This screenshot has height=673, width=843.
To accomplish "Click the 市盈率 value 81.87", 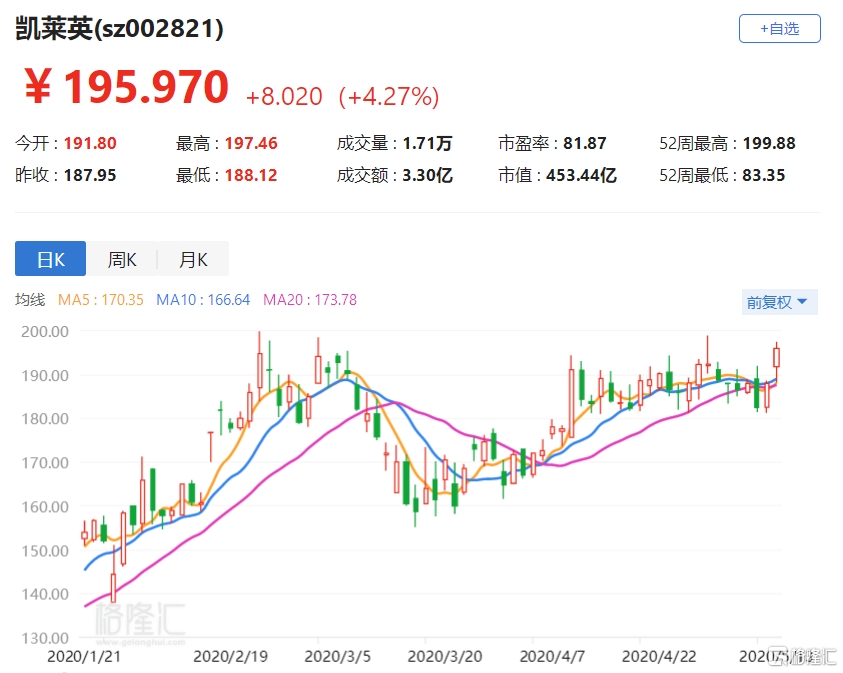I will click(x=585, y=144).
